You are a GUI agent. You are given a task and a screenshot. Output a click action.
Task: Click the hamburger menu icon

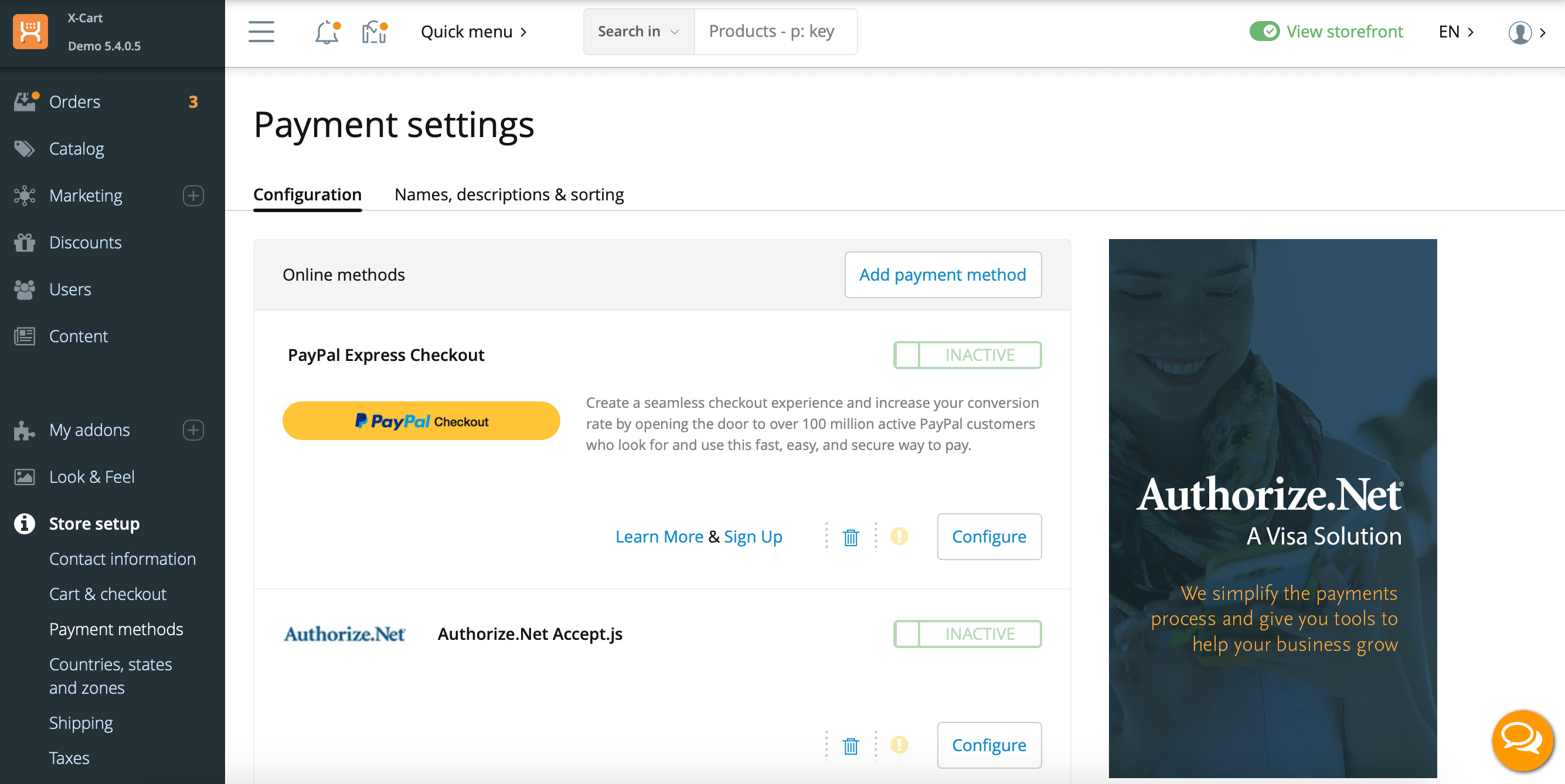point(261,32)
